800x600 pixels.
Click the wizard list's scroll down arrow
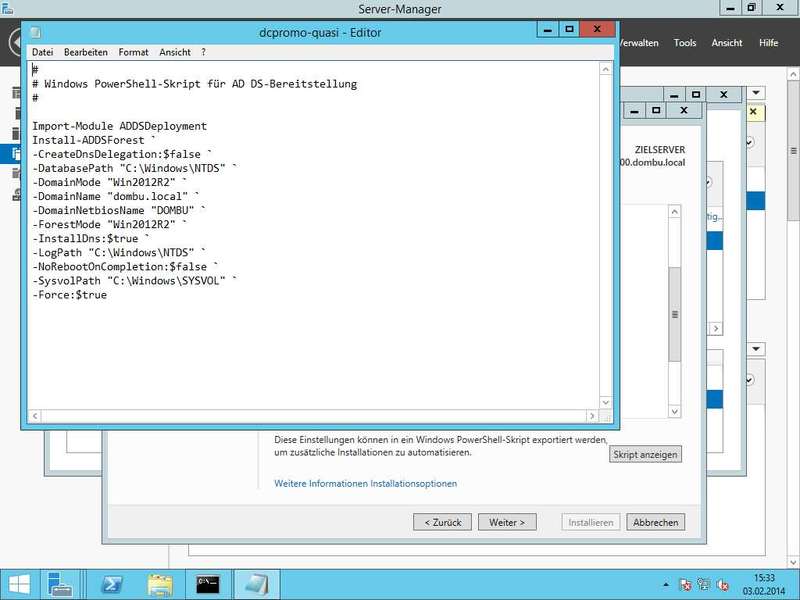(674, 411)
